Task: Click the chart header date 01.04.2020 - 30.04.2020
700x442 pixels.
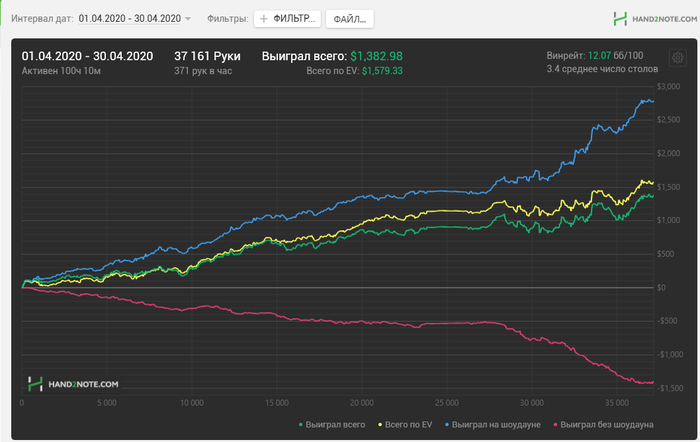Action: [x=87, y=56]
